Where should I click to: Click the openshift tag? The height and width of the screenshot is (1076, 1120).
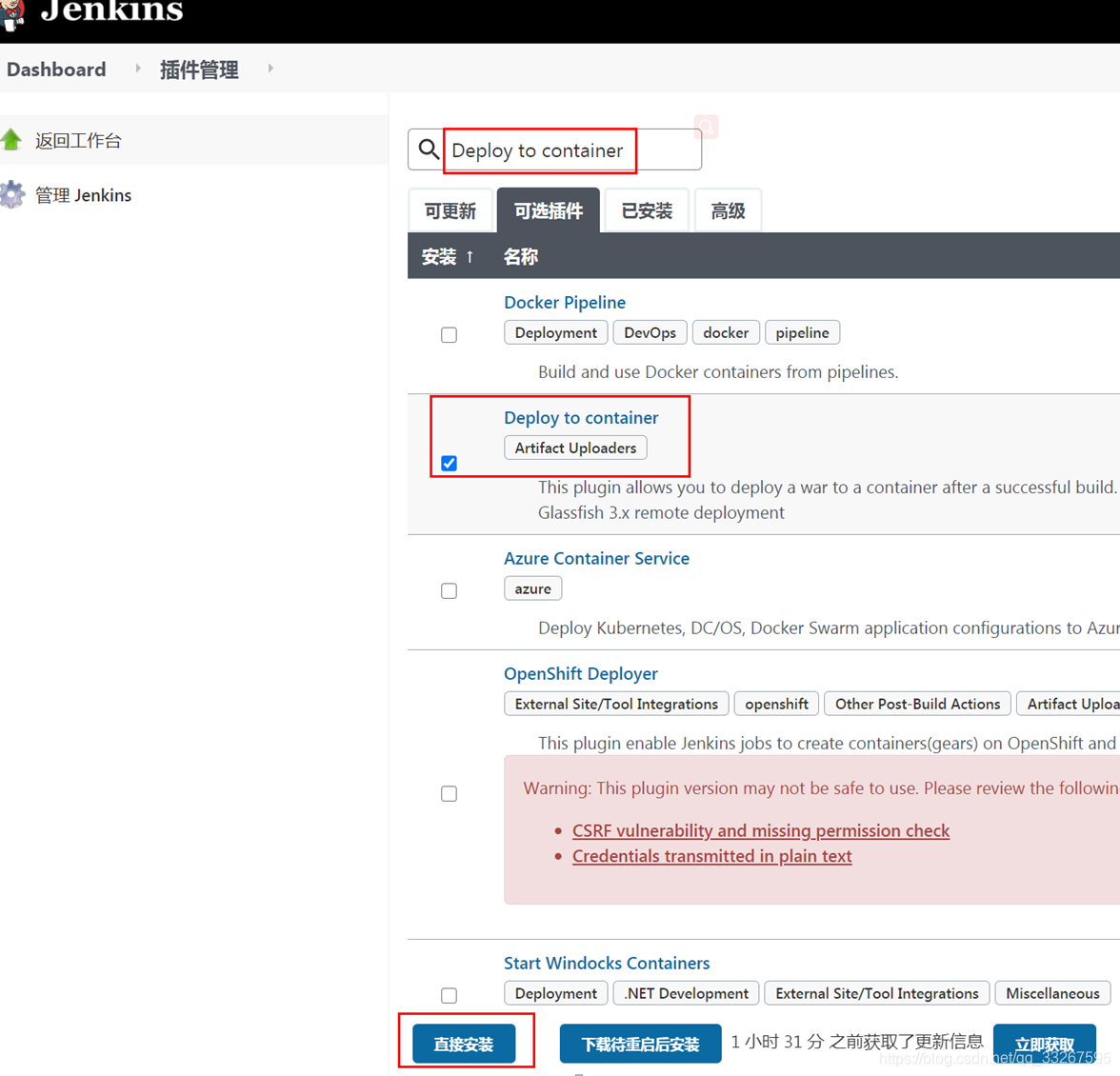coord(776,704)
